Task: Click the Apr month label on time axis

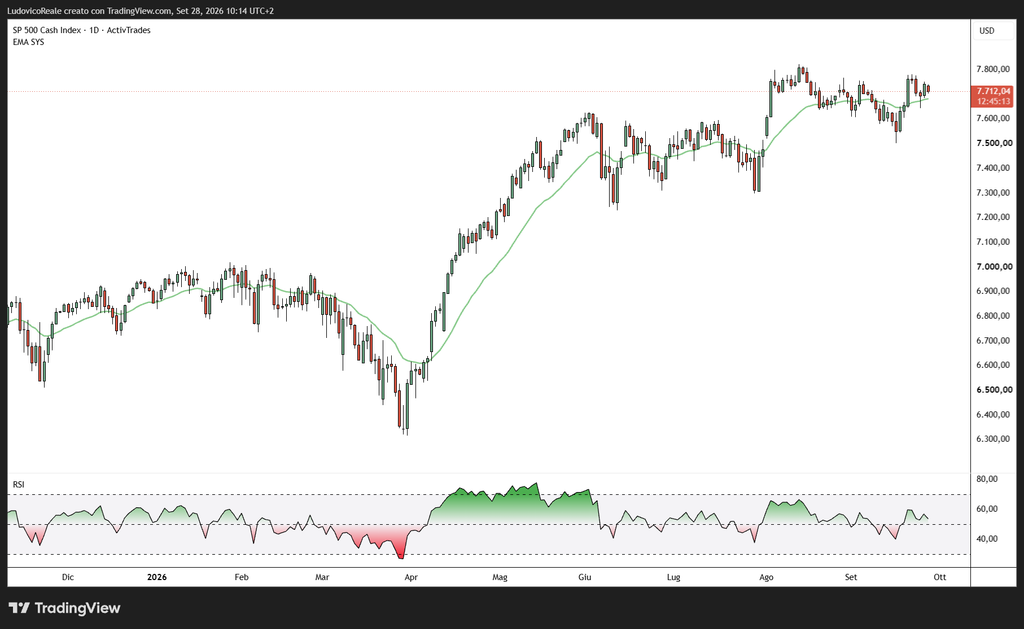Action: (411, 577)
